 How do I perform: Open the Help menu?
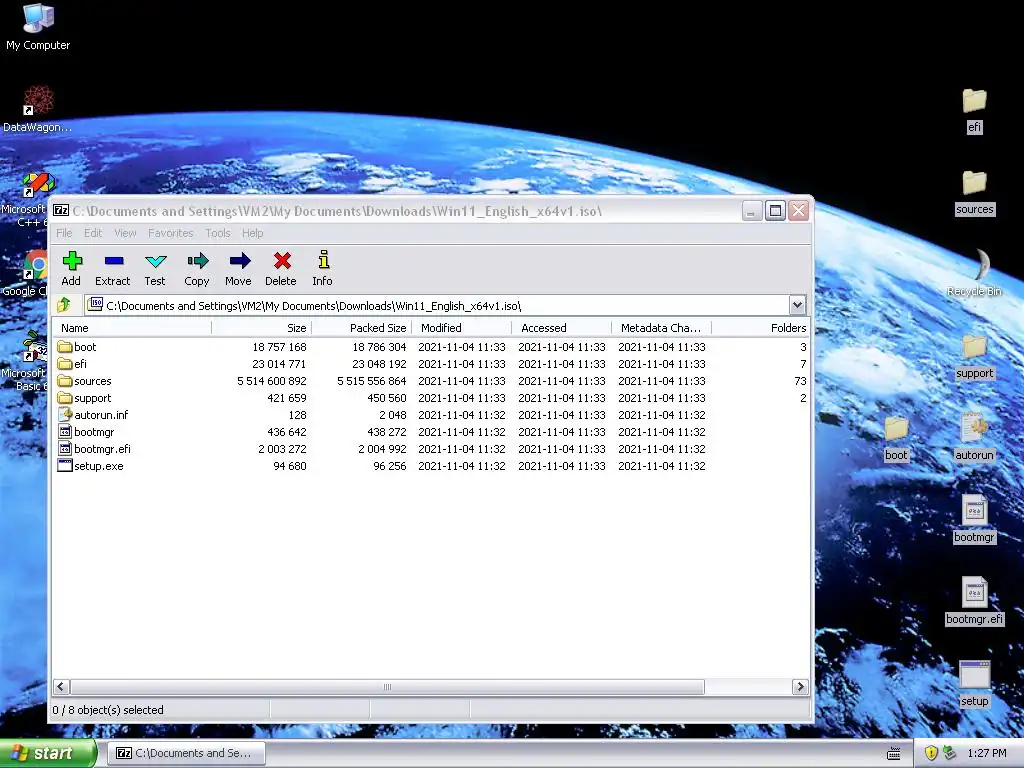[x=252, y=233]
